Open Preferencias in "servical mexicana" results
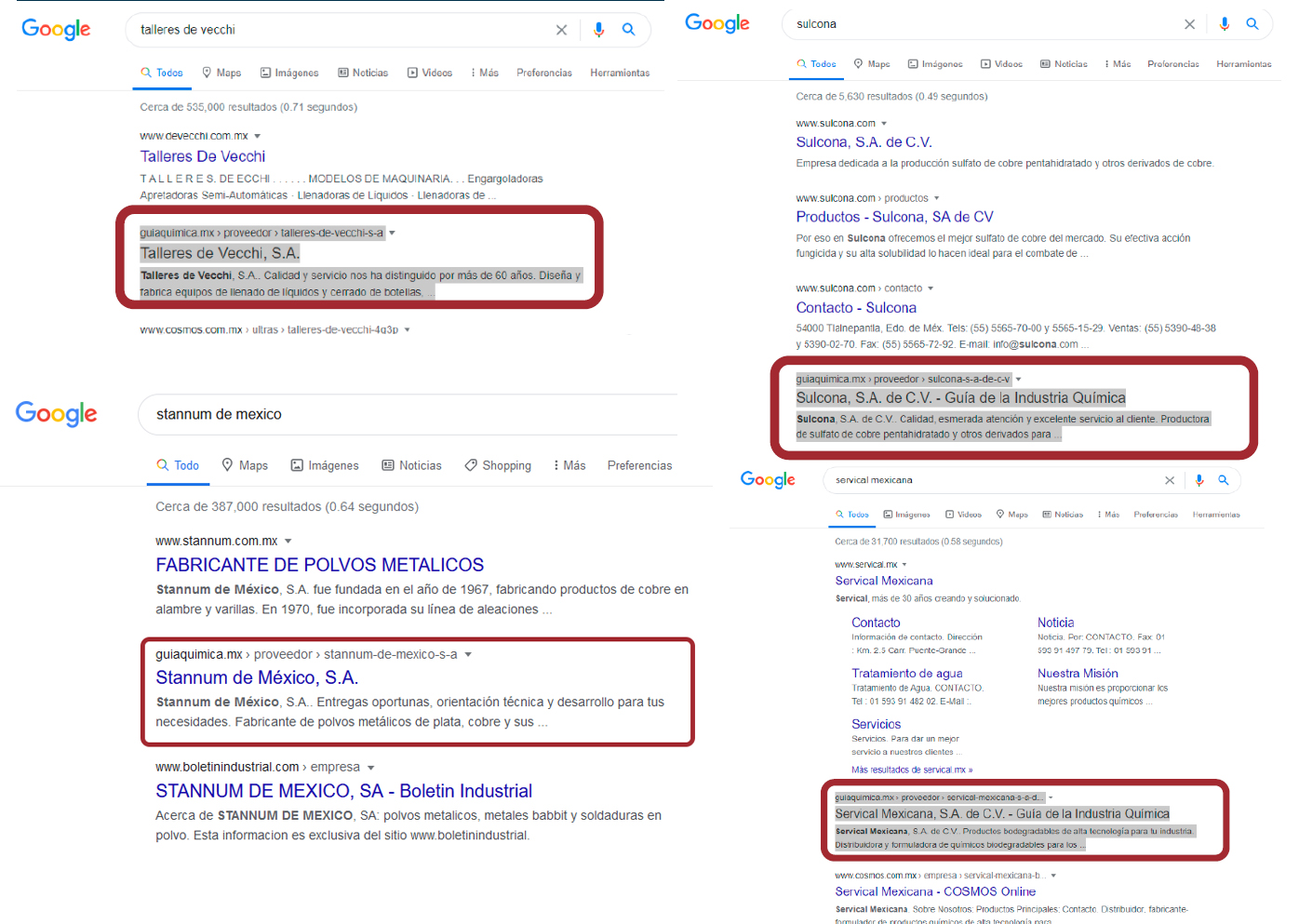1299x924 pixels. 1156,515
